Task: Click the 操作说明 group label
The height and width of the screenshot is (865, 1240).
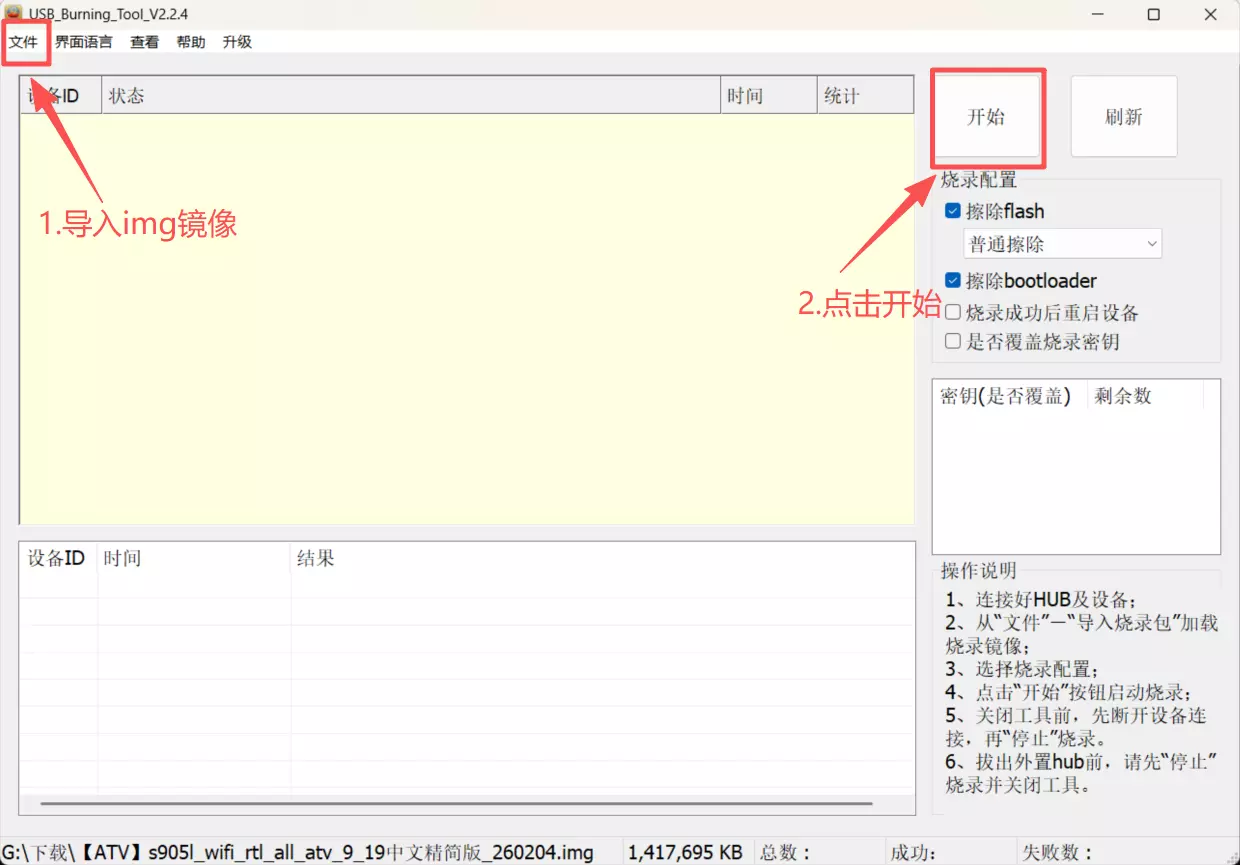Action: pyautogui.click(x=979, y=570)
